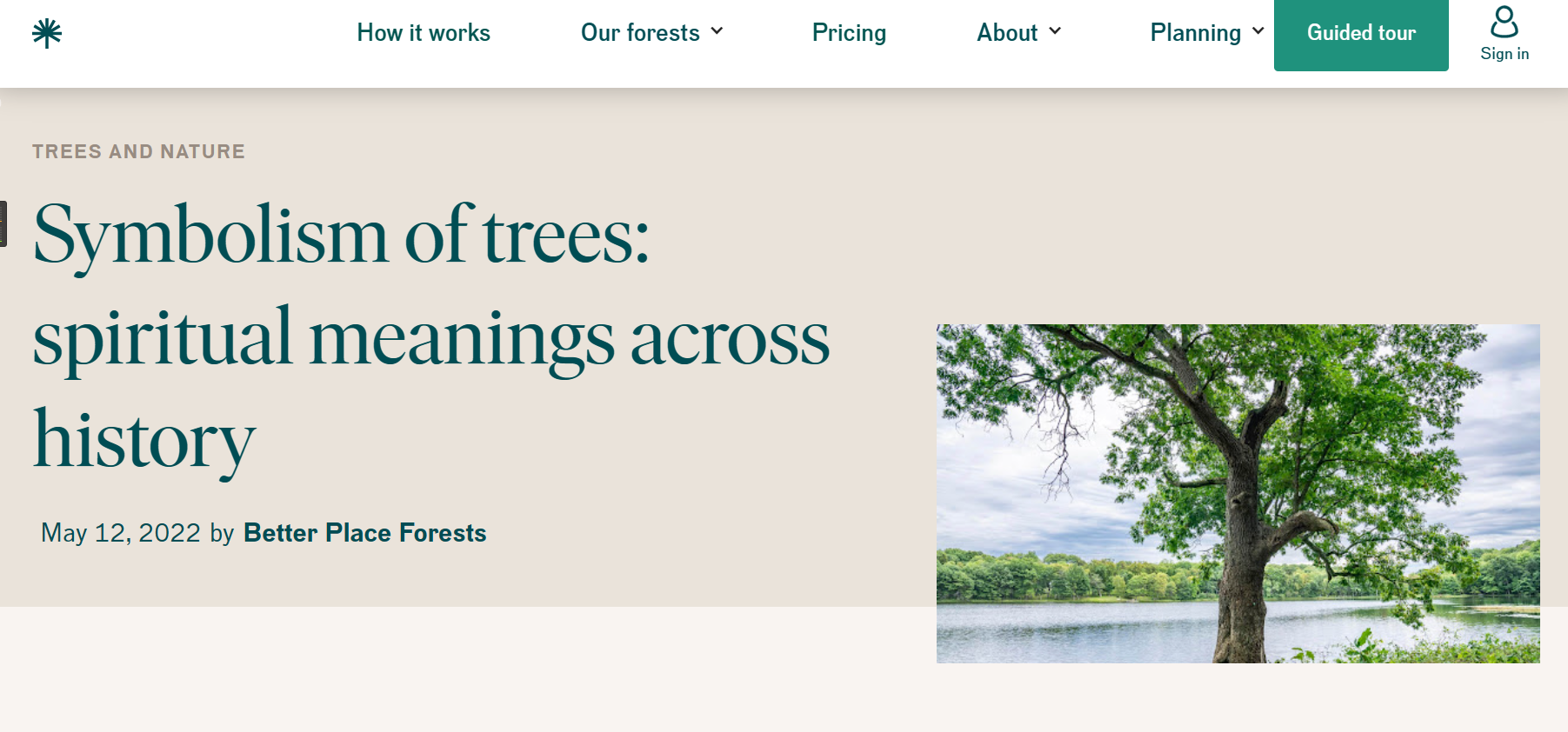Open the TREES AND NATURE category

pos(137,150)
